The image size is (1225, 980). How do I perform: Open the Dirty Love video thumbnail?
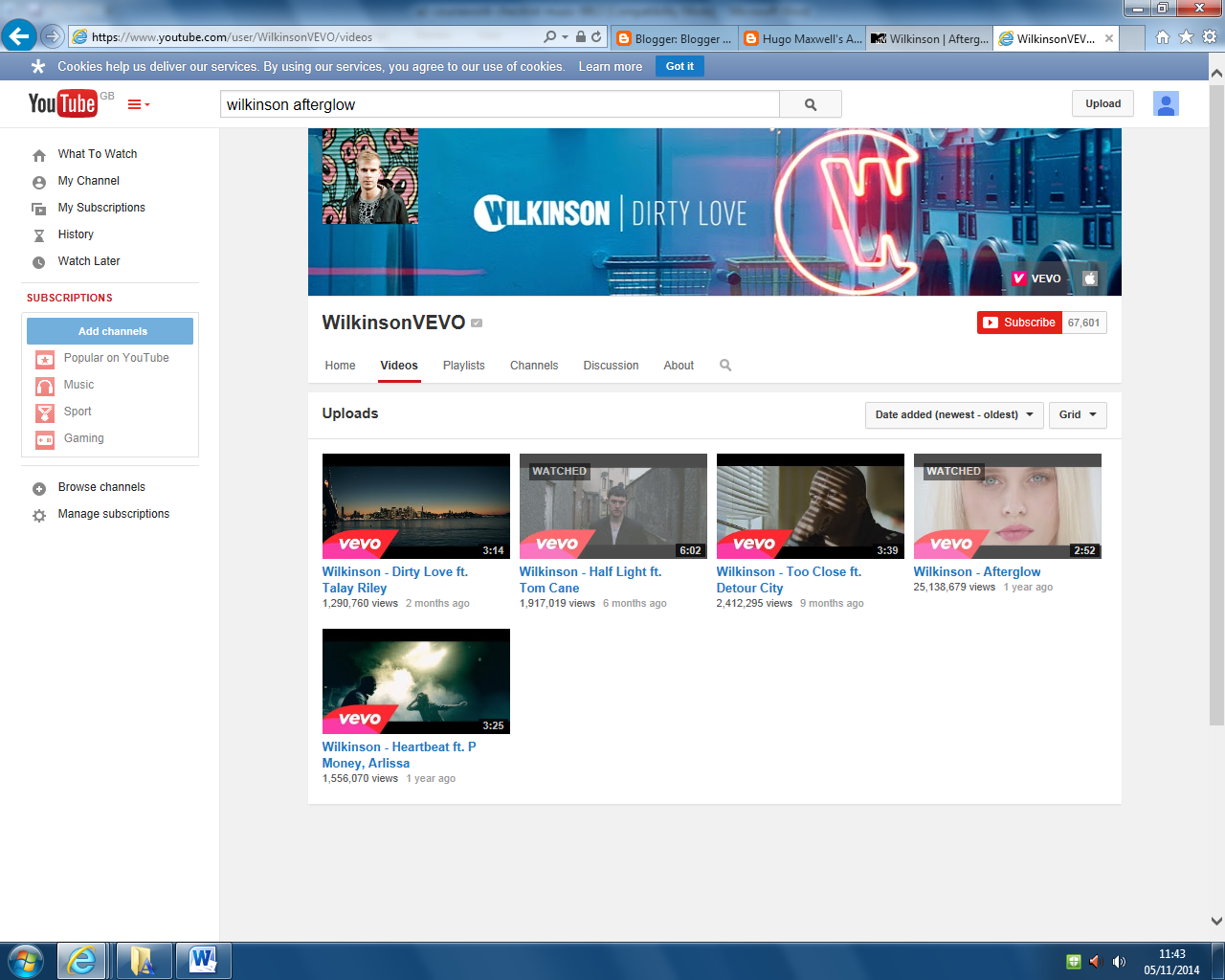[x=416, y=506]
